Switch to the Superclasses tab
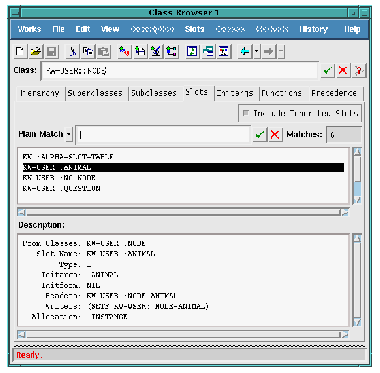This screenshot has width=380, height=373. pos(95,93)
